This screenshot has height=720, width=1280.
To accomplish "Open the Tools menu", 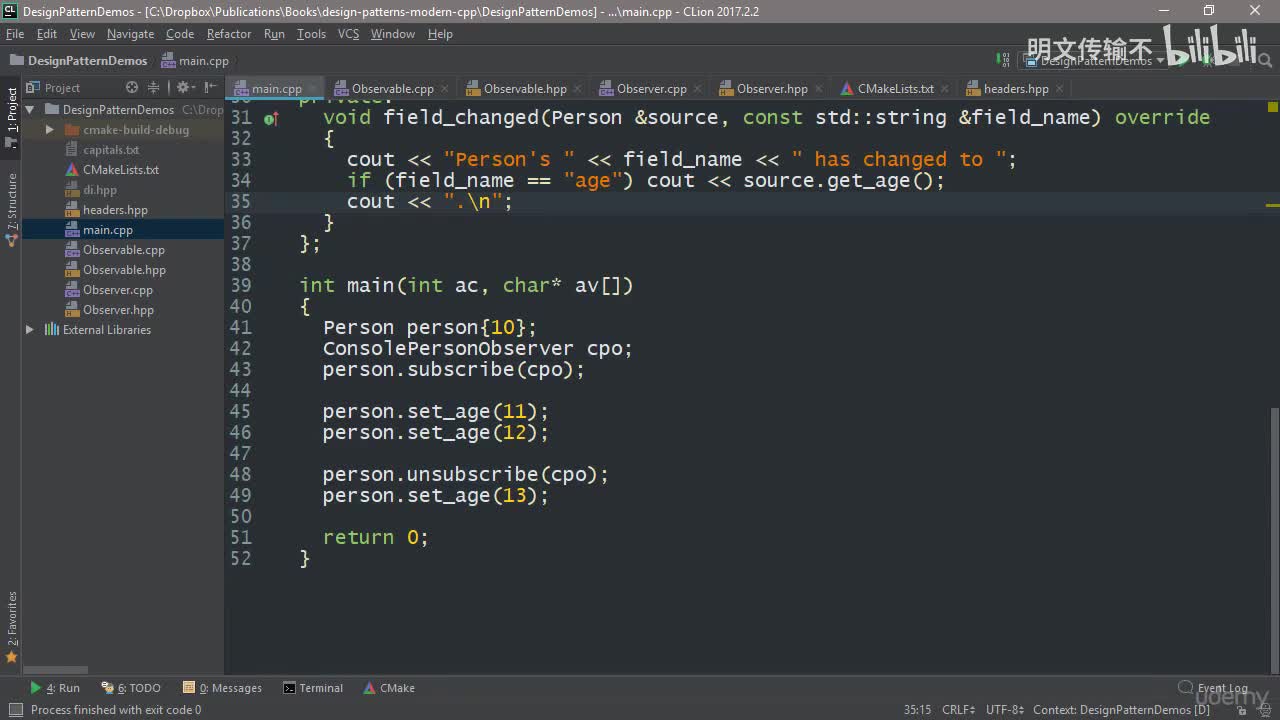I will 311,34.
